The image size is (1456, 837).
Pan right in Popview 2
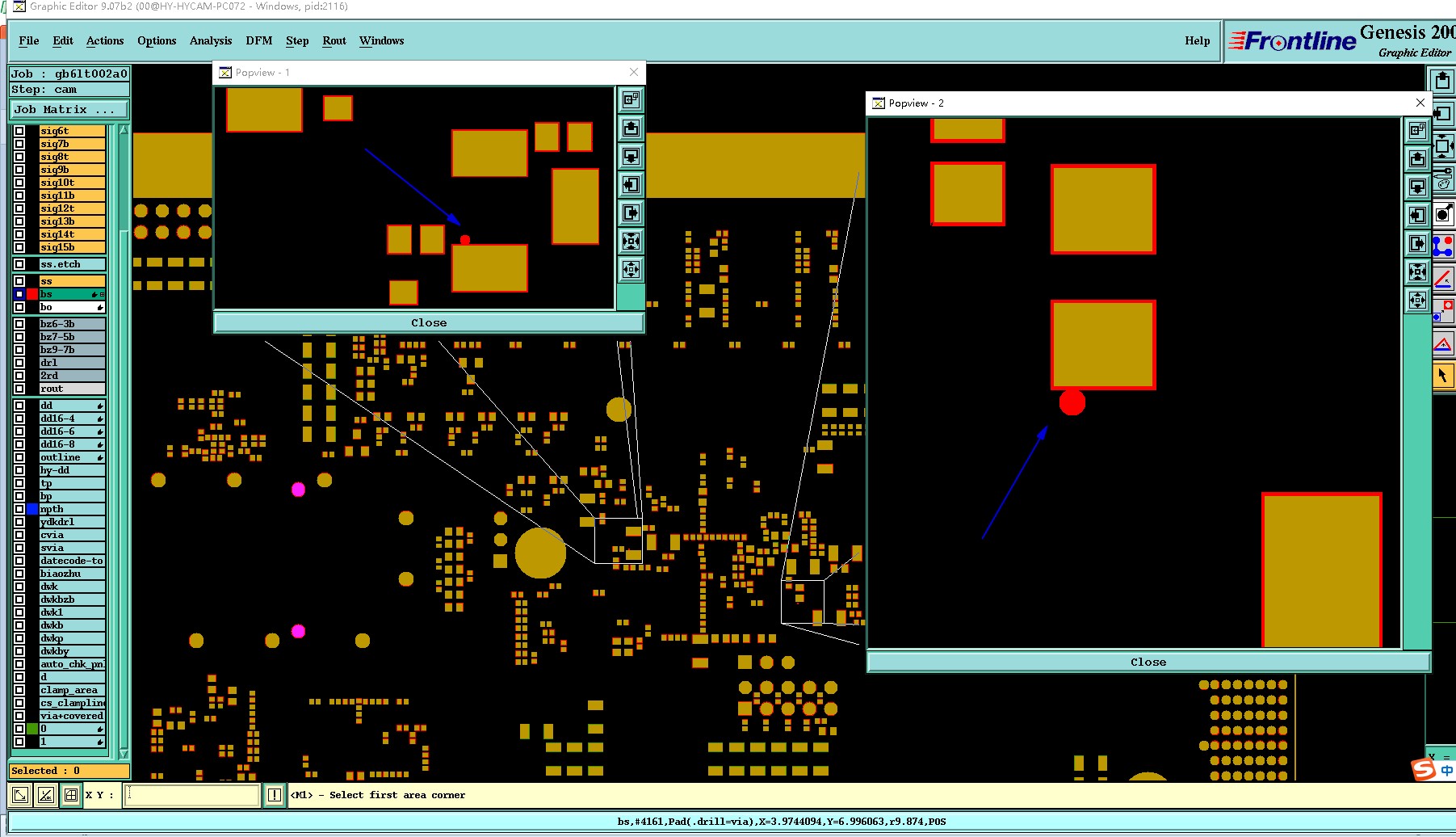point(1417,243)
